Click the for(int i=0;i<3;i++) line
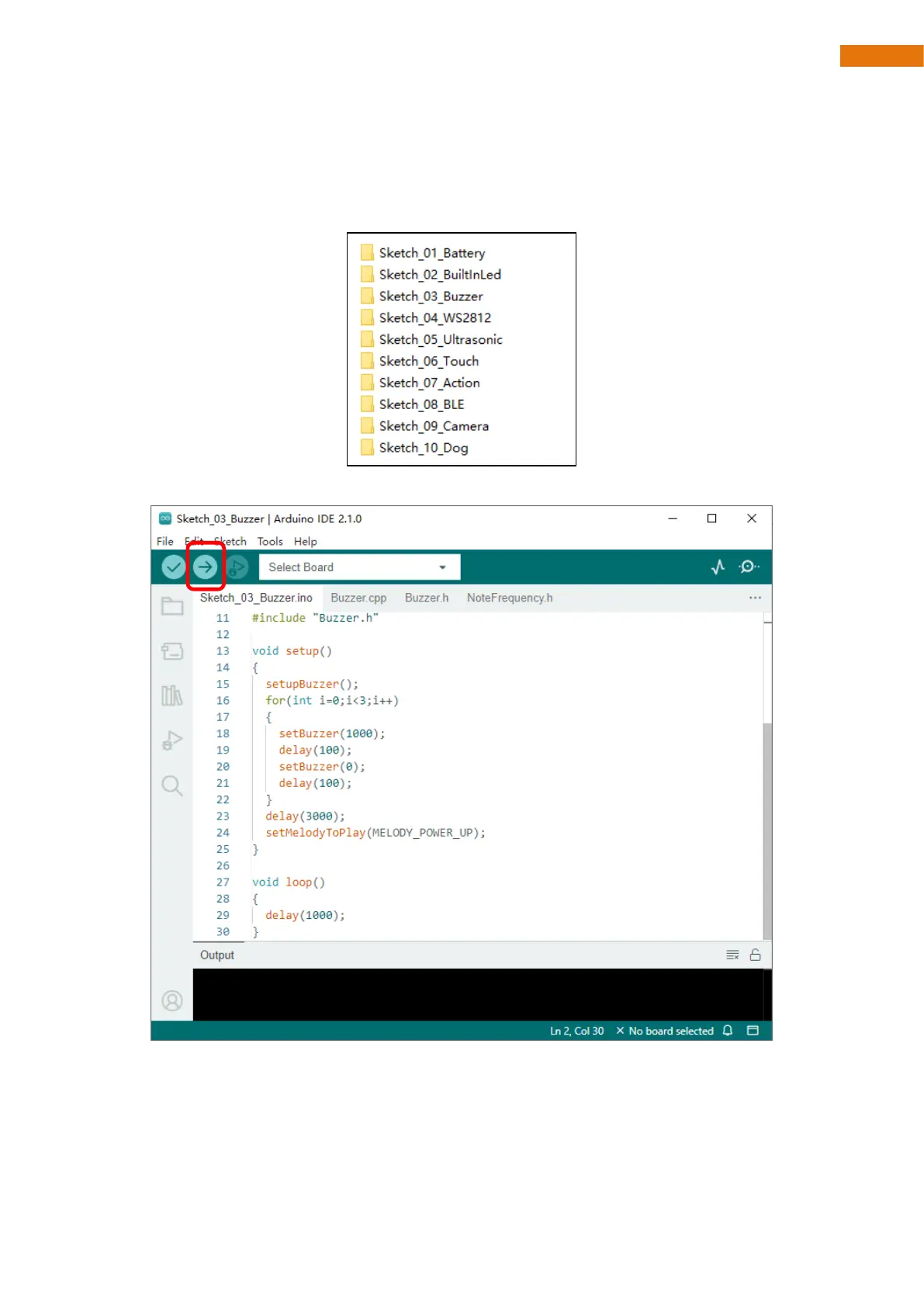924x1307 pixels. click(x=332, y=701)
